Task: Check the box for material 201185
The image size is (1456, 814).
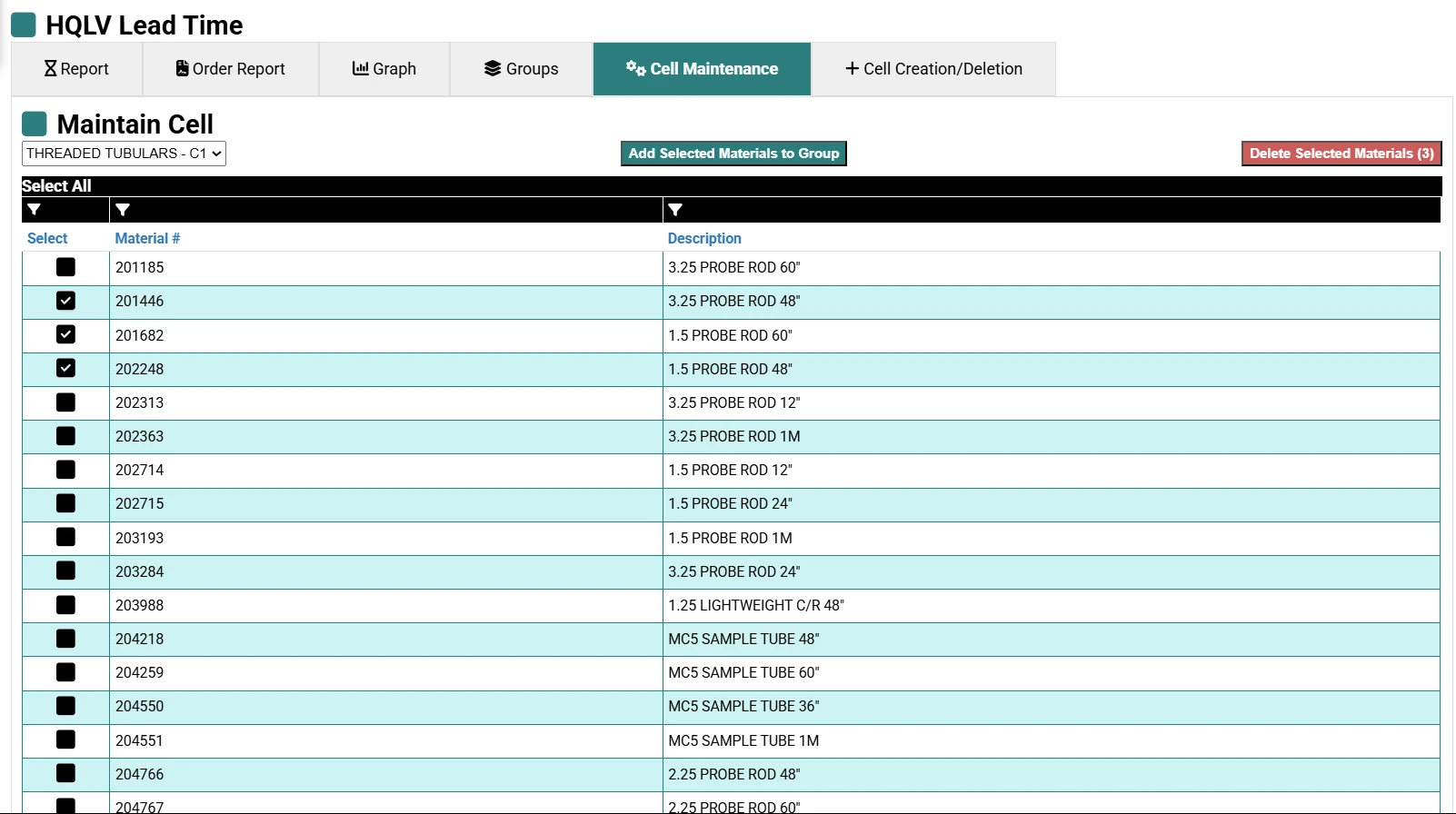Action: [x=65, y=267]
